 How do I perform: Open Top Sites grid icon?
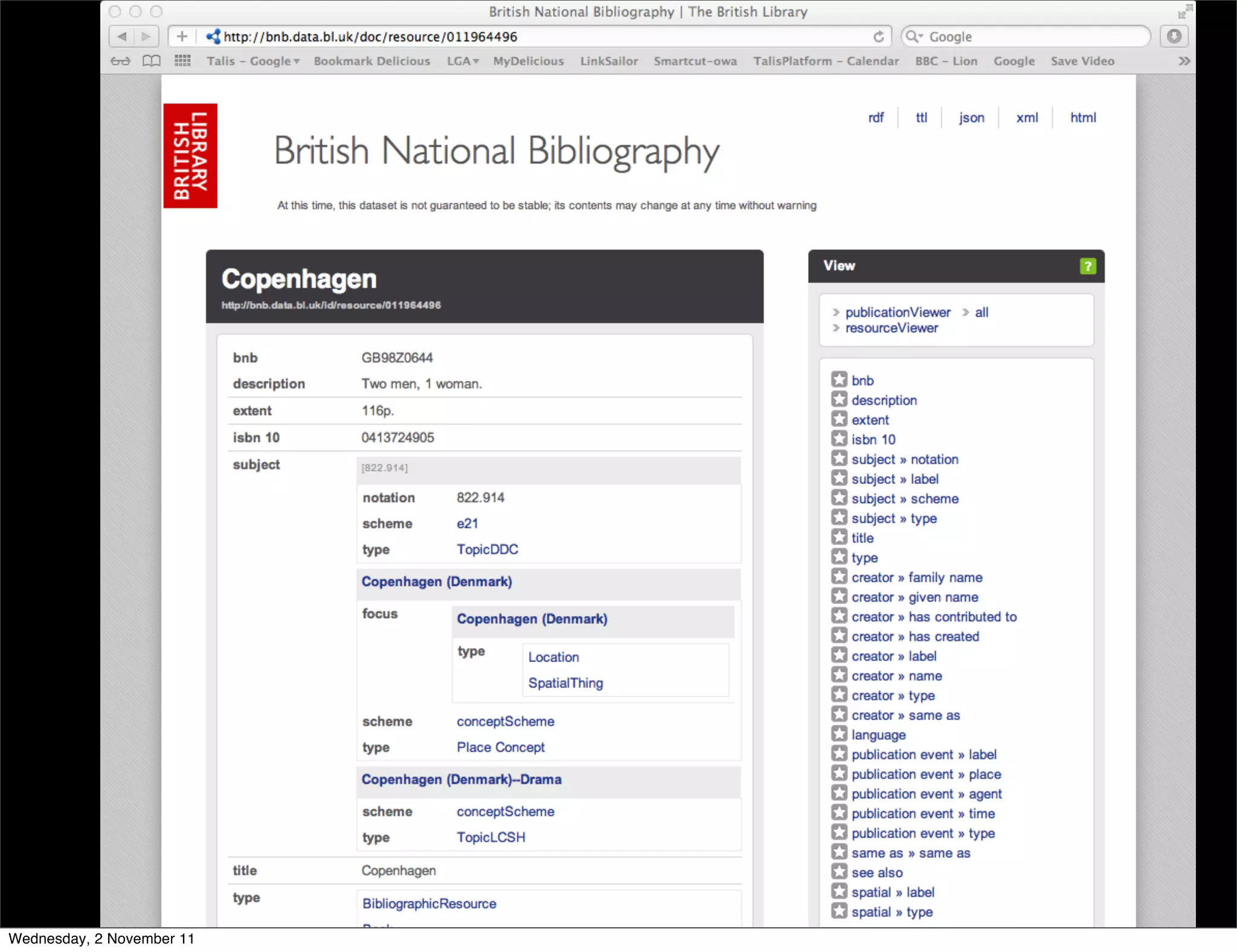[x=182, y=61]
